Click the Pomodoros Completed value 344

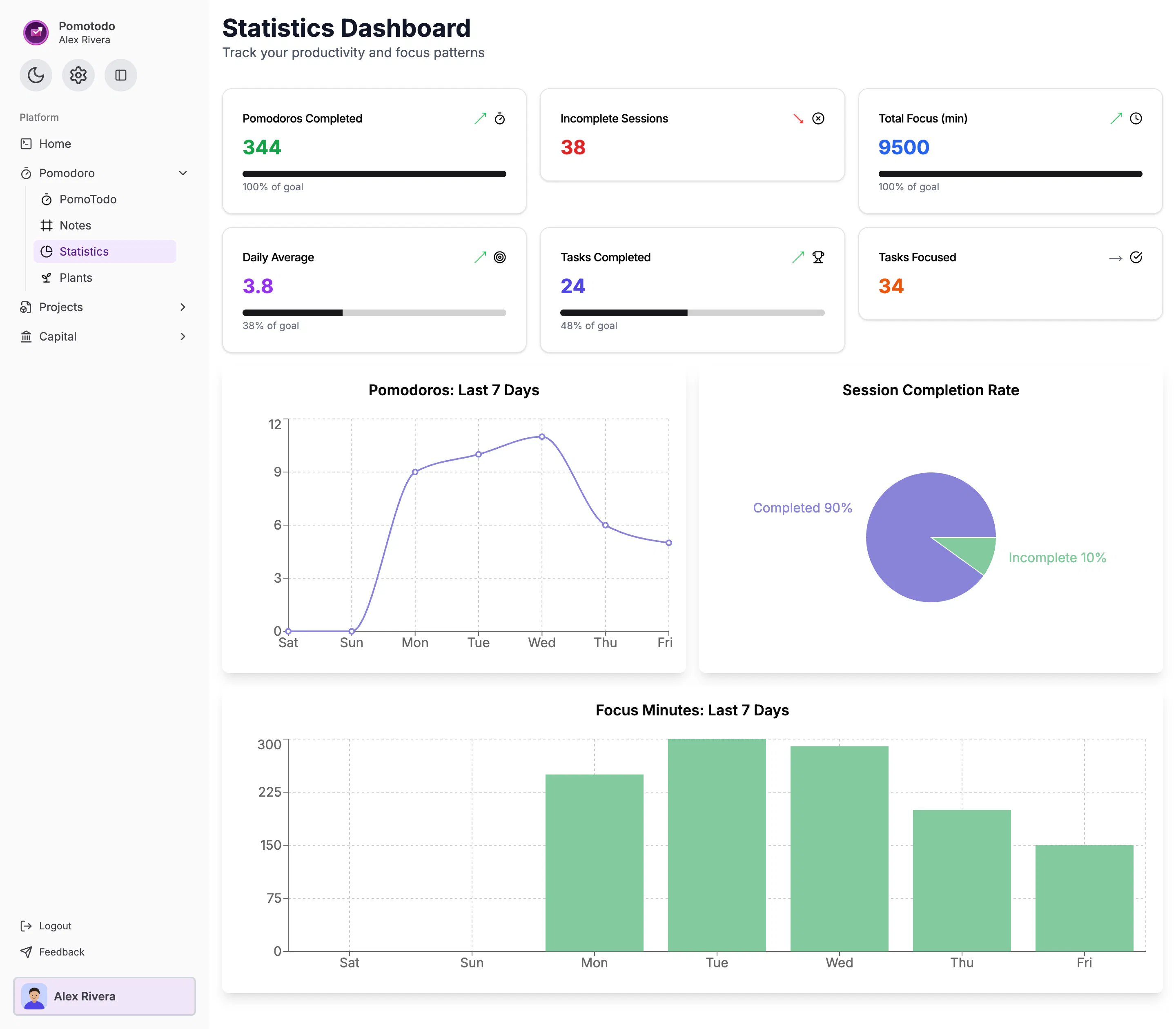pos(262,147)
